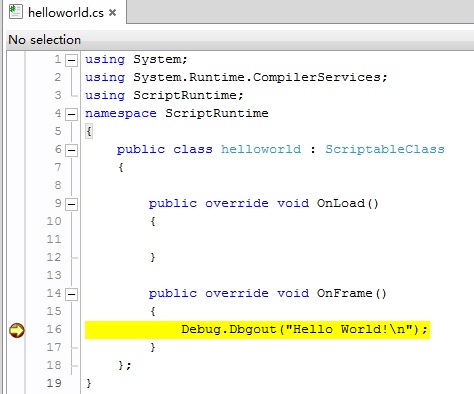Click the OnFrame() method name

(x=352, y=293)
